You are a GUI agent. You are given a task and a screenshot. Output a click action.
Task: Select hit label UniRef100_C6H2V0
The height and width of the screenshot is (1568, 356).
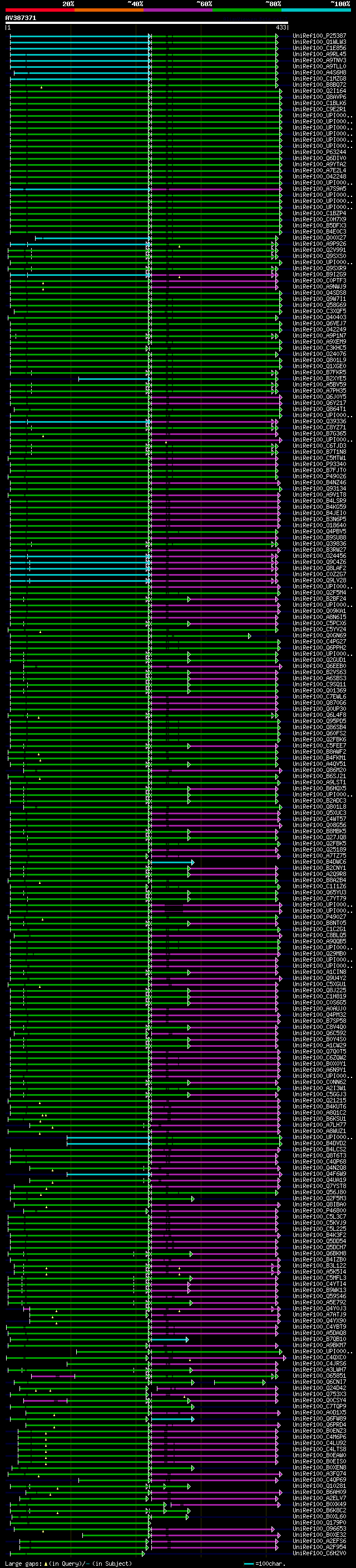(319, 1554)
